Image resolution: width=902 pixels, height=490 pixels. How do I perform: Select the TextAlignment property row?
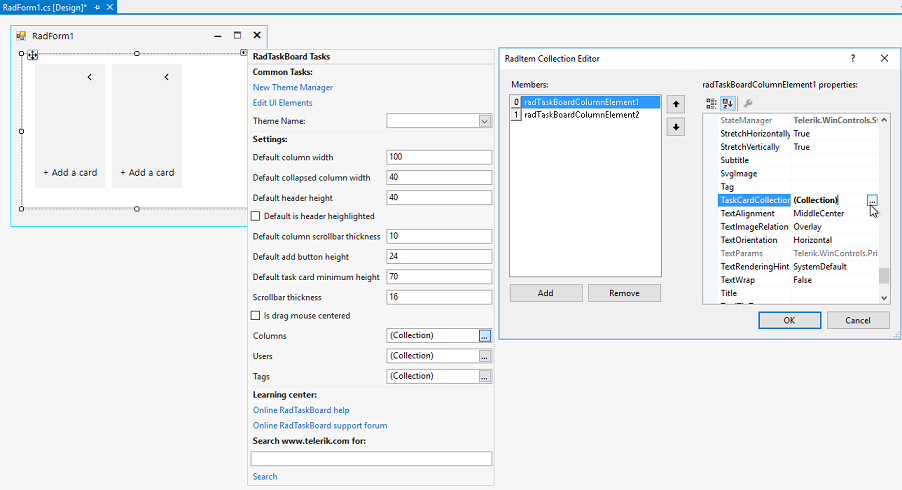click(798, 213)
